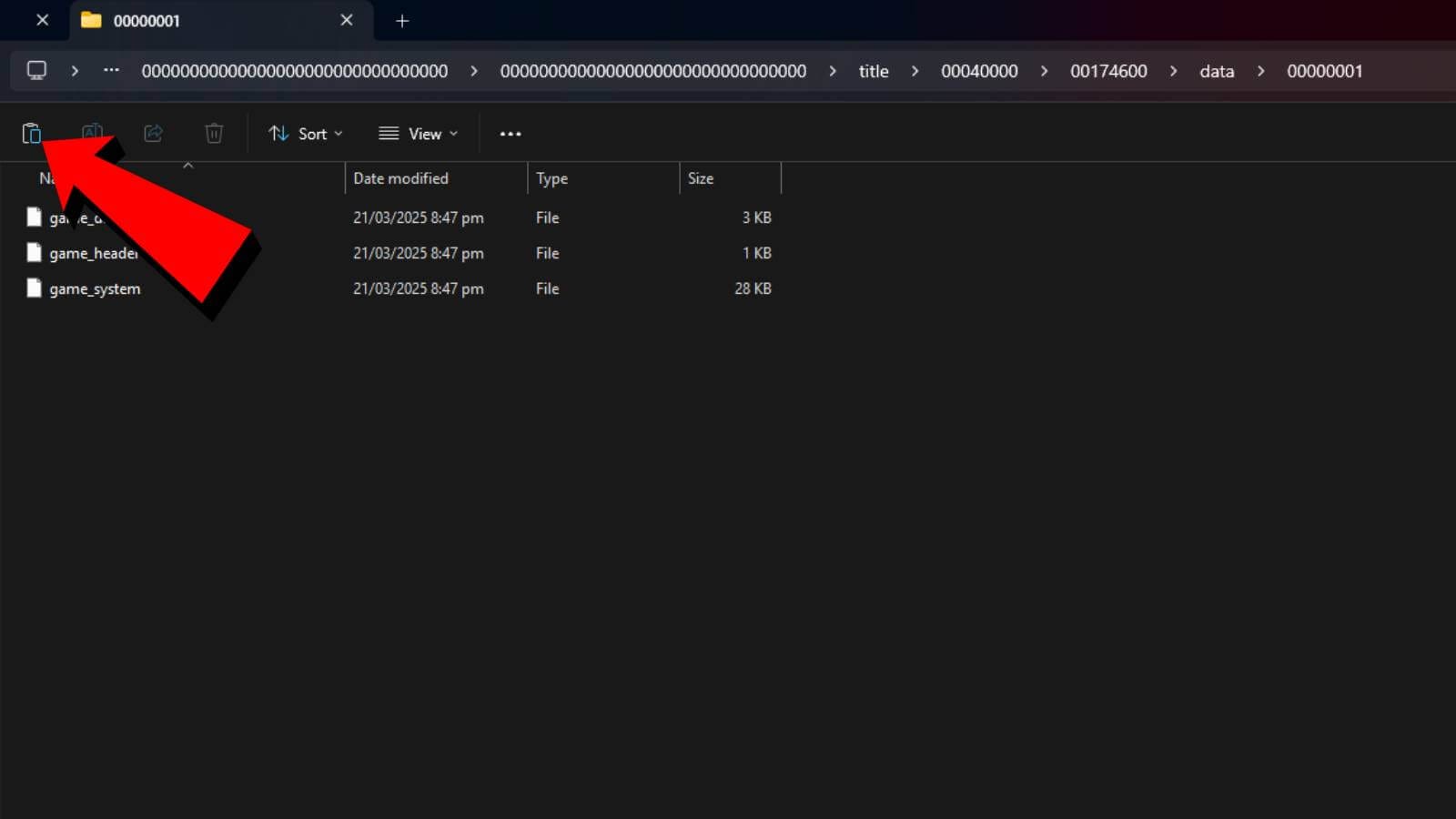Viewport: 1456px width, 819px height.
Task: Open the 00174600 breadcrumb folder
Action: click(x=1108, y=70)
